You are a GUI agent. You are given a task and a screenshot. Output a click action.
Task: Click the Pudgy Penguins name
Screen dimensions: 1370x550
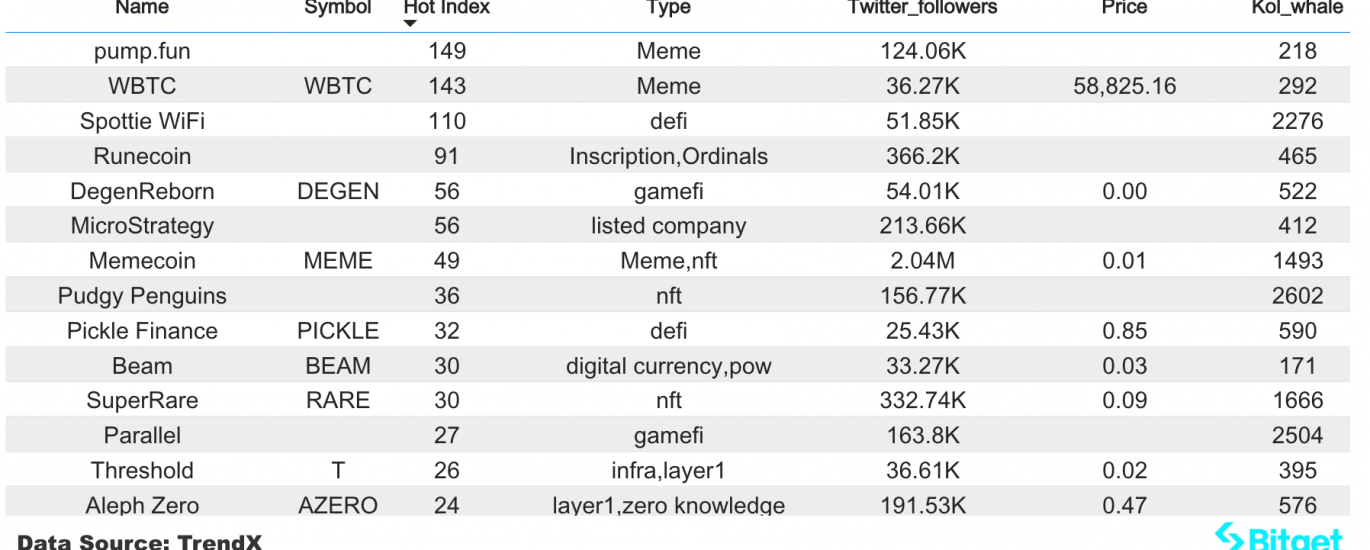142,296
